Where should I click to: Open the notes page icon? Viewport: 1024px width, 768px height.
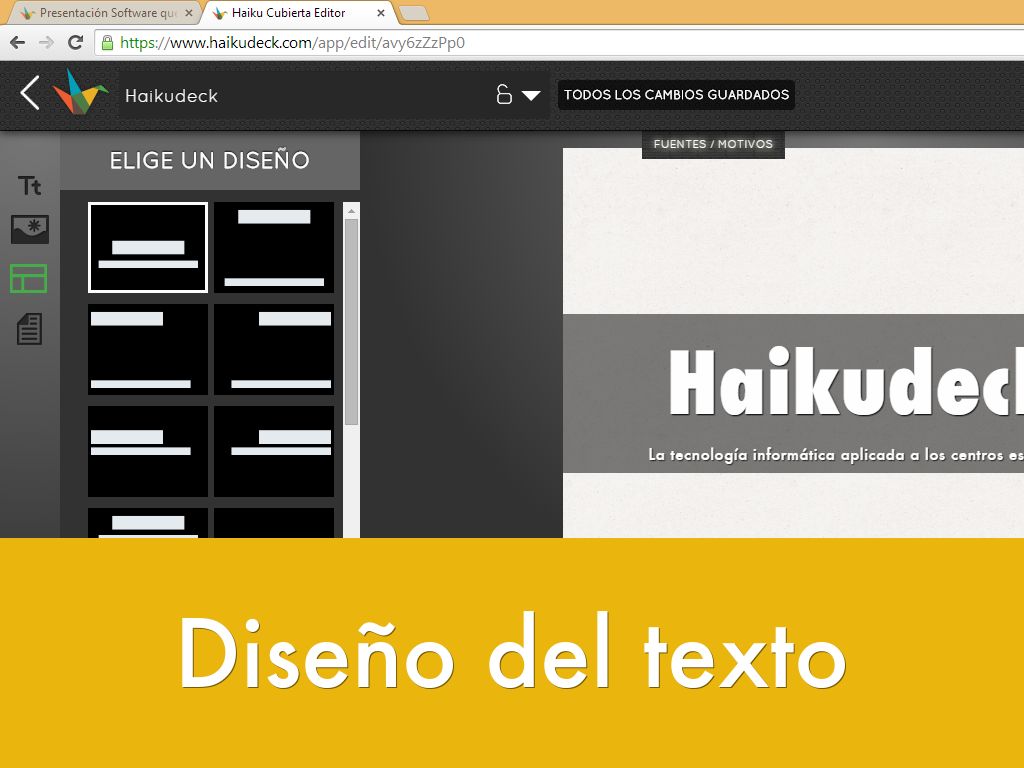click(x=29, y=328)
